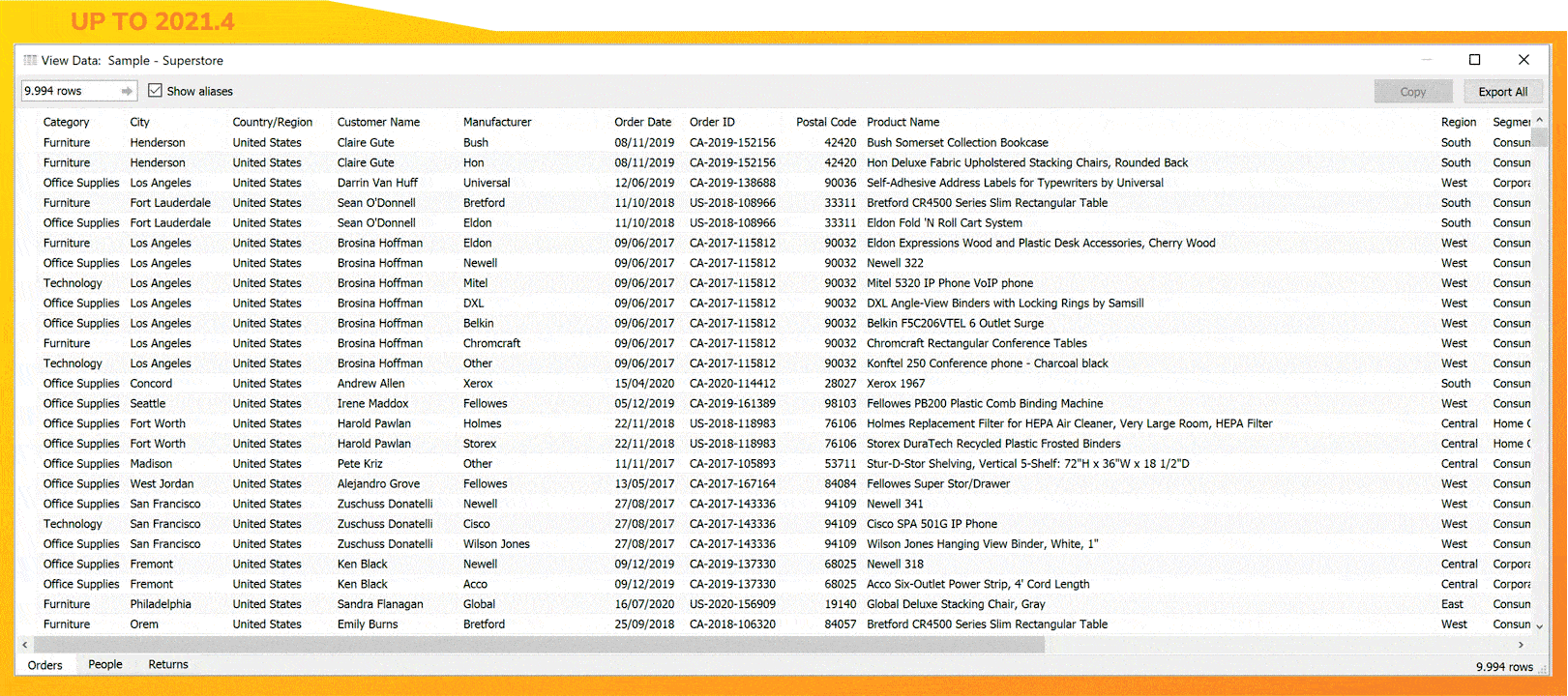Select Order ID US-2020-156909
Viewport: 1568px width, 696px height.
[732, 604]
